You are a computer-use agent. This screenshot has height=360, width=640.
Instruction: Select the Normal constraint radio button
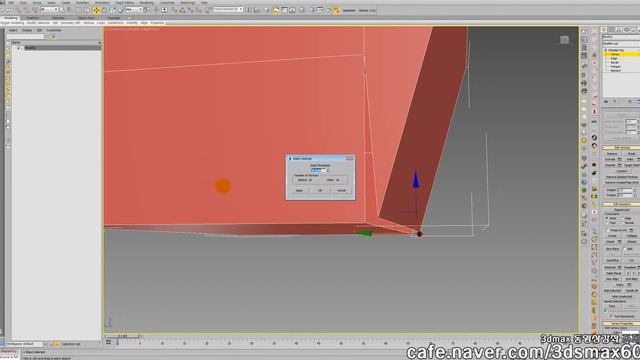(x=622, y=223)
